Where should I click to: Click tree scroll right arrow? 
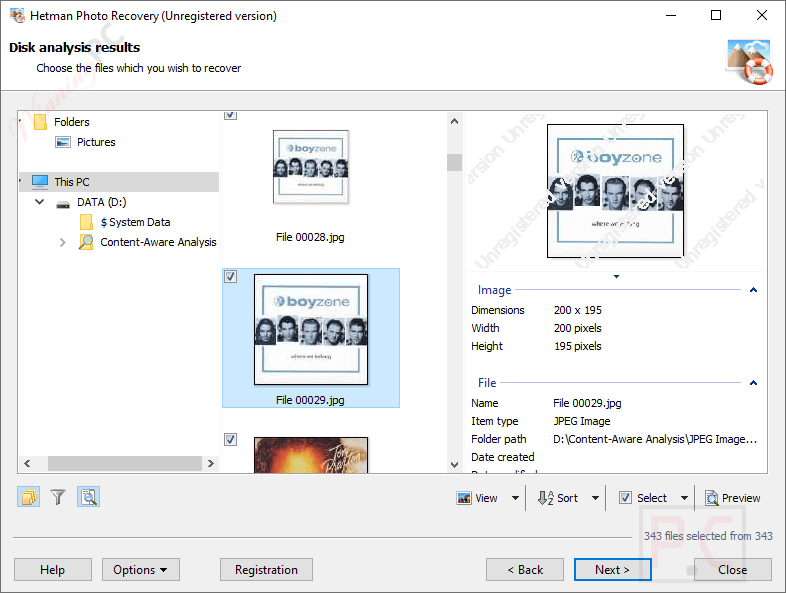click(x=211, y=464)
